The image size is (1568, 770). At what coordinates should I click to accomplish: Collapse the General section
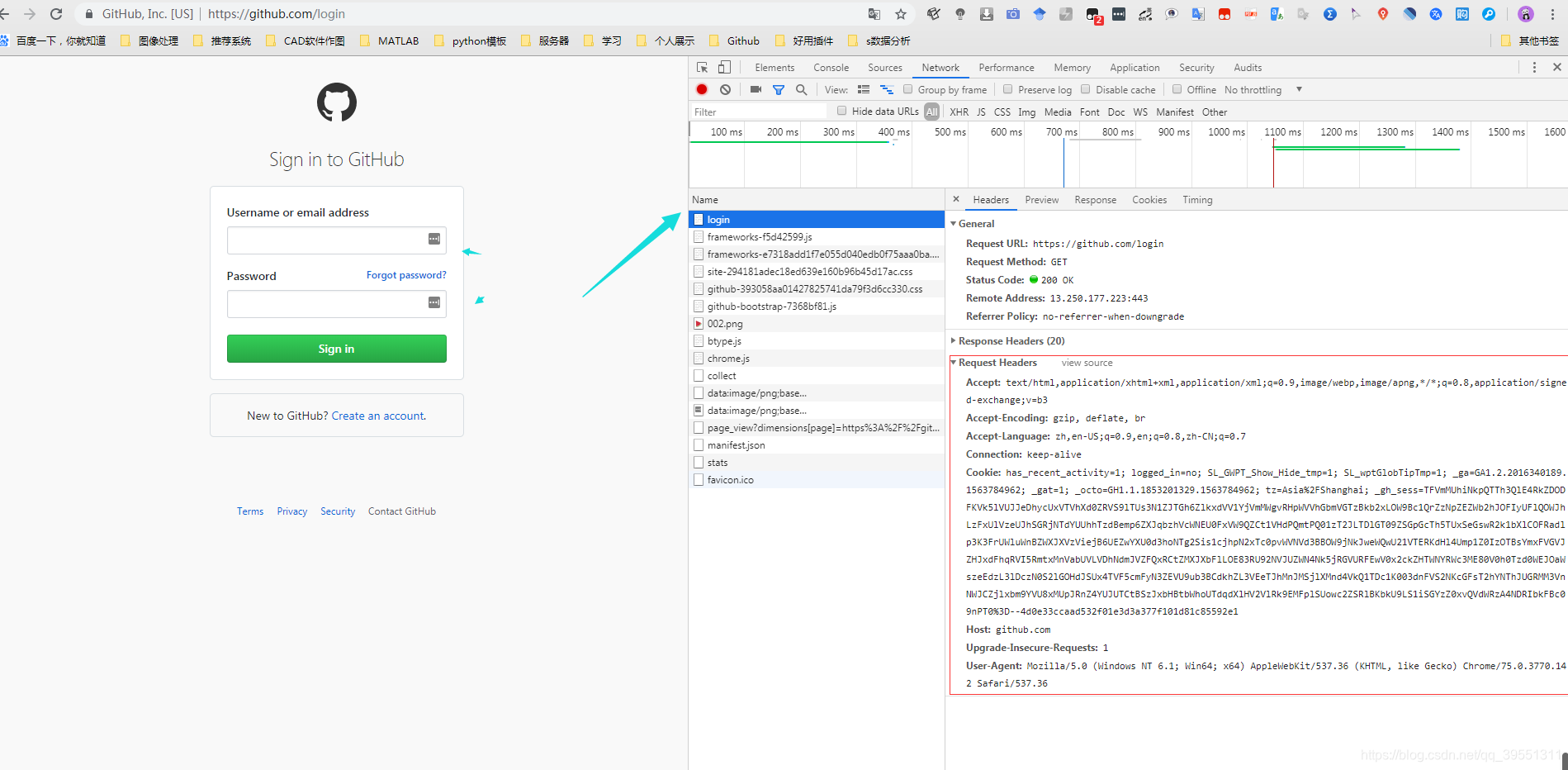point(954,224)
